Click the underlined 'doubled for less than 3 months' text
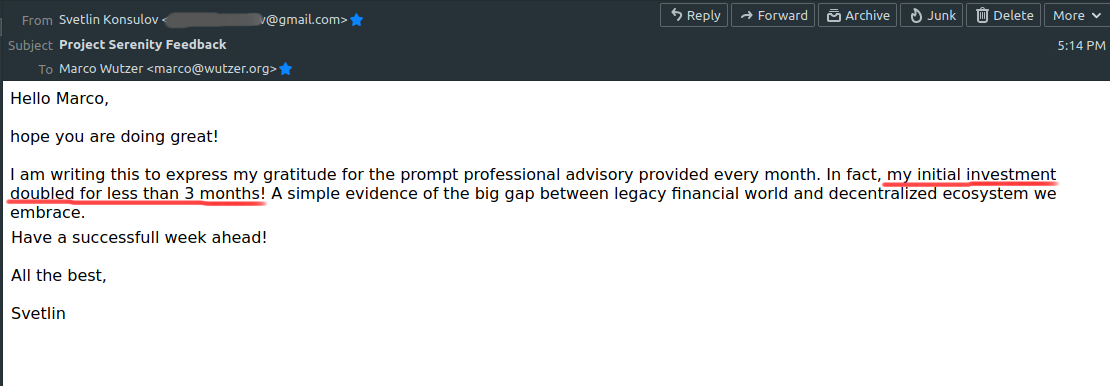 [x=136, y=193]
